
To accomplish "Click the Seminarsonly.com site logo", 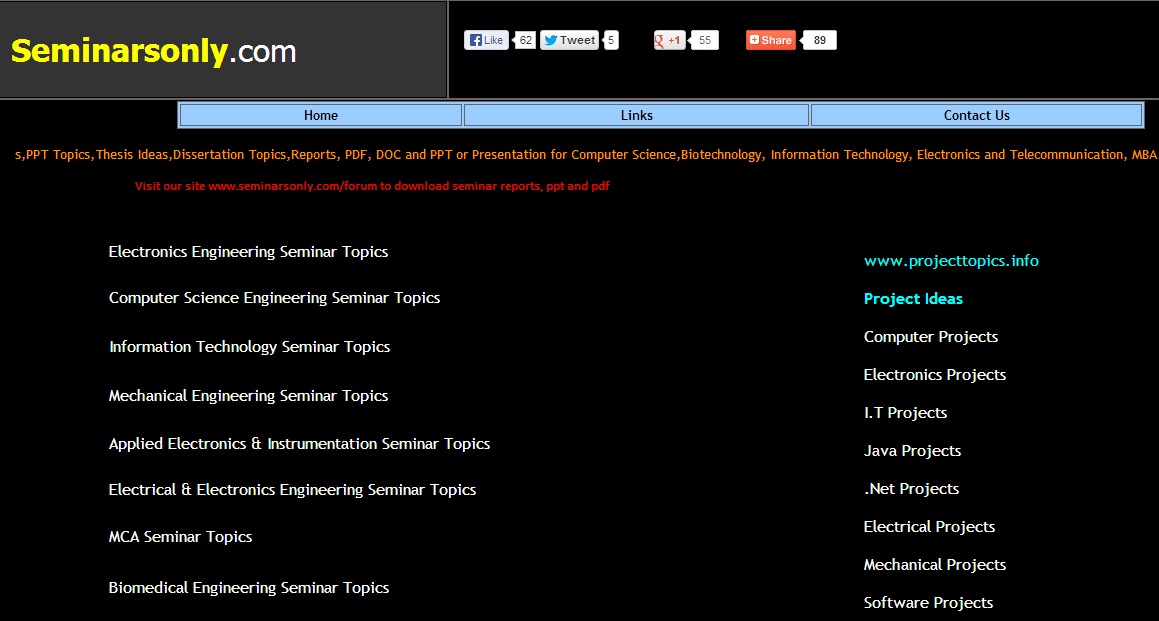I will tap(154, 51).
